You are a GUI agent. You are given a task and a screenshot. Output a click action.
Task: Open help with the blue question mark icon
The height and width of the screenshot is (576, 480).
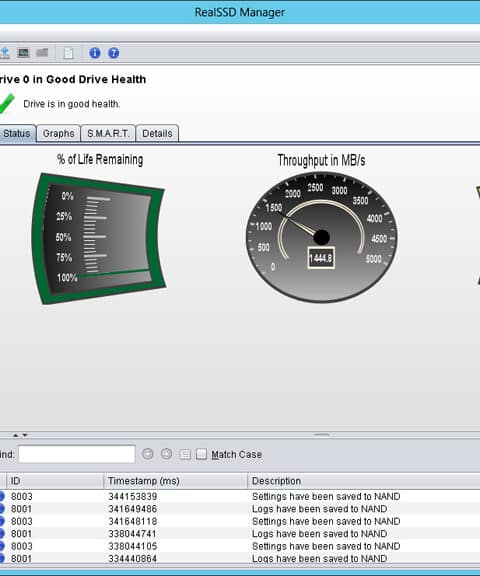click(x=113, y=53)
